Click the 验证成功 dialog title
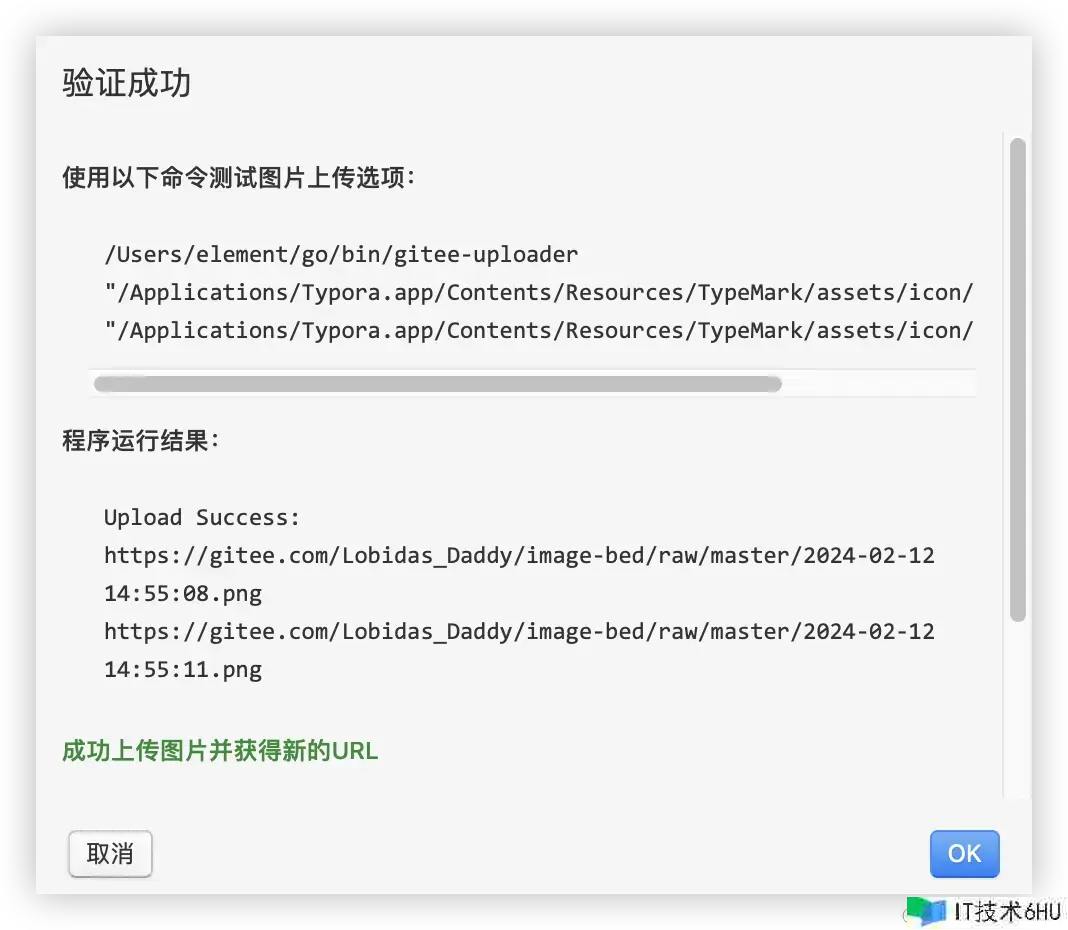 (x=127, y=83)
